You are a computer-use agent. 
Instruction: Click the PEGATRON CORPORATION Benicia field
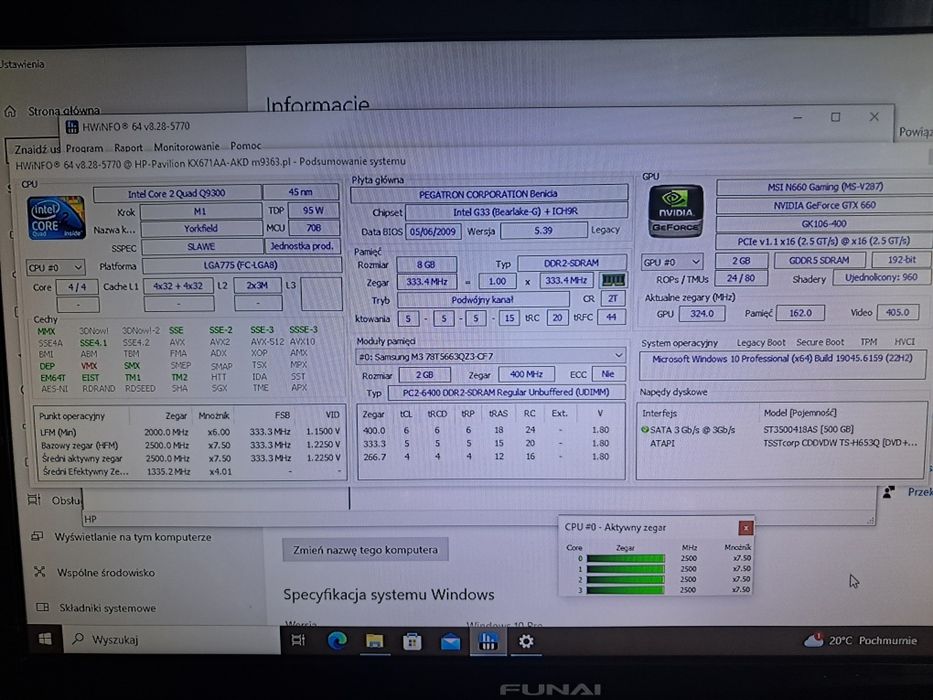click(489, 194)
